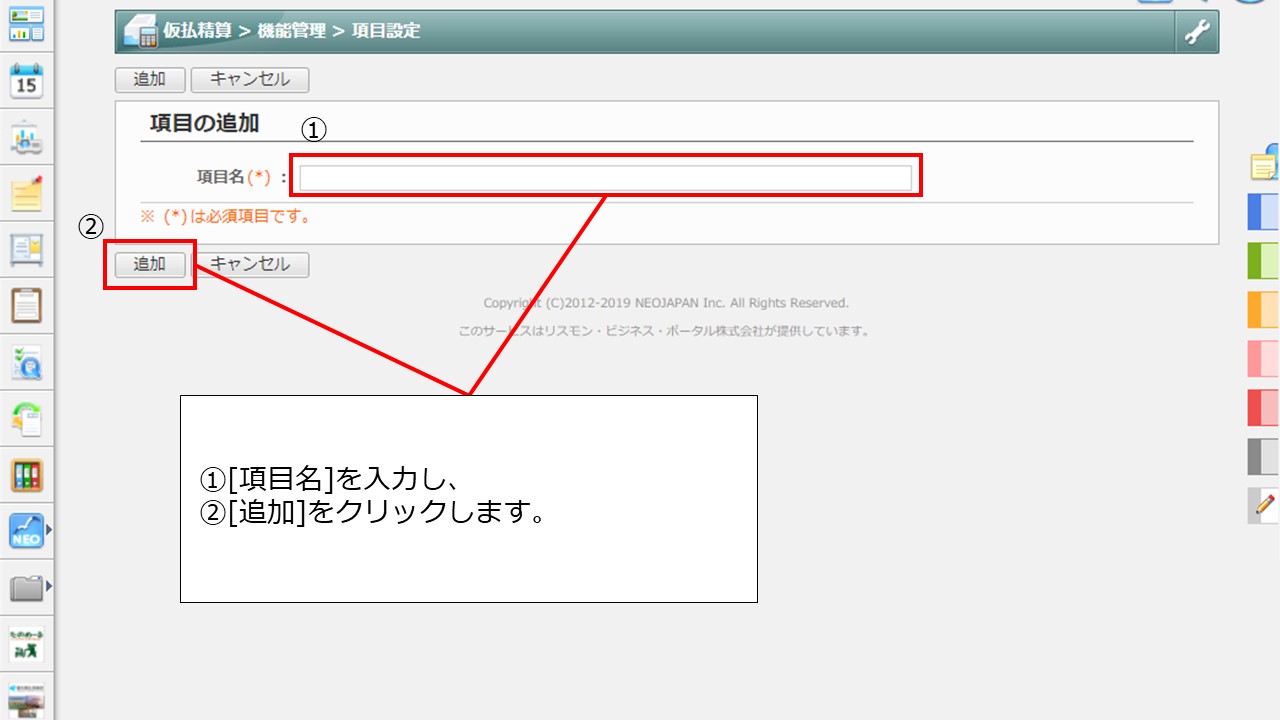Click the upper 追加 button above the form
The image size is (1280, 720).
[x=149, y=80]
